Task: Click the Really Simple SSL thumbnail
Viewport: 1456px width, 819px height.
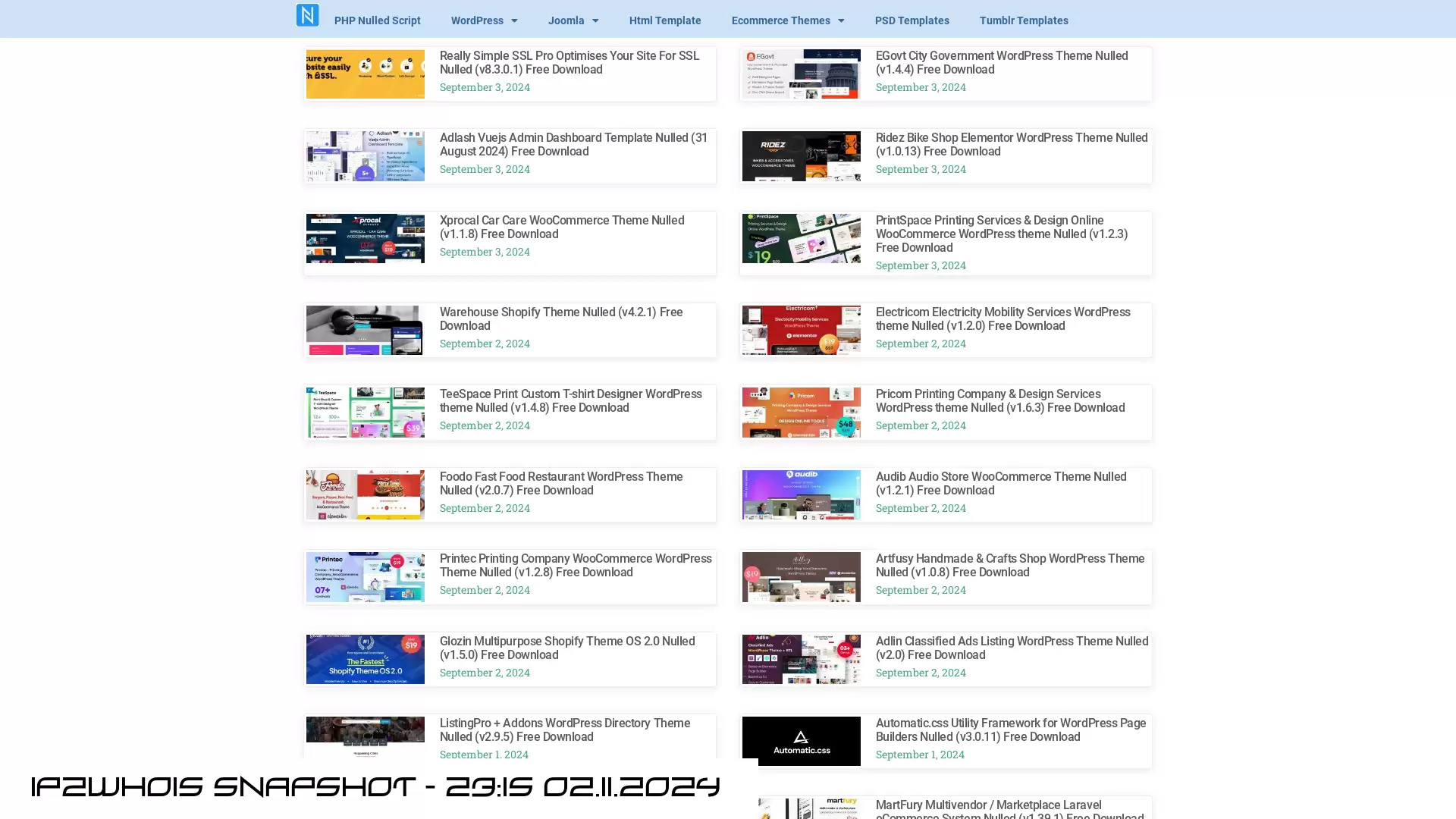Action: coord(366,74)
